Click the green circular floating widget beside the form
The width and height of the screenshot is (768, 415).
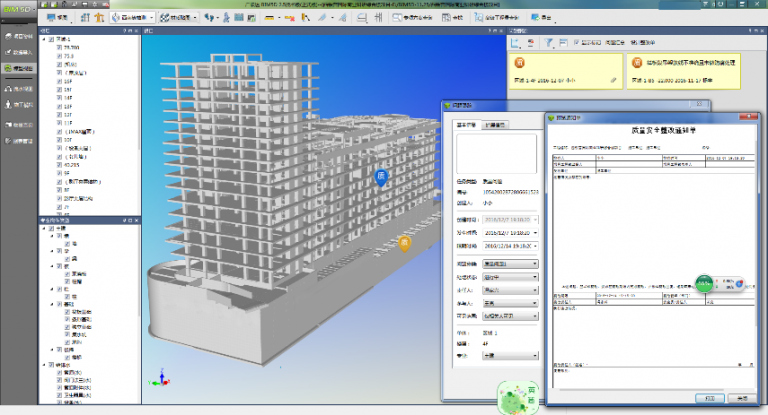pyautogui.click(x=705, y=284)
